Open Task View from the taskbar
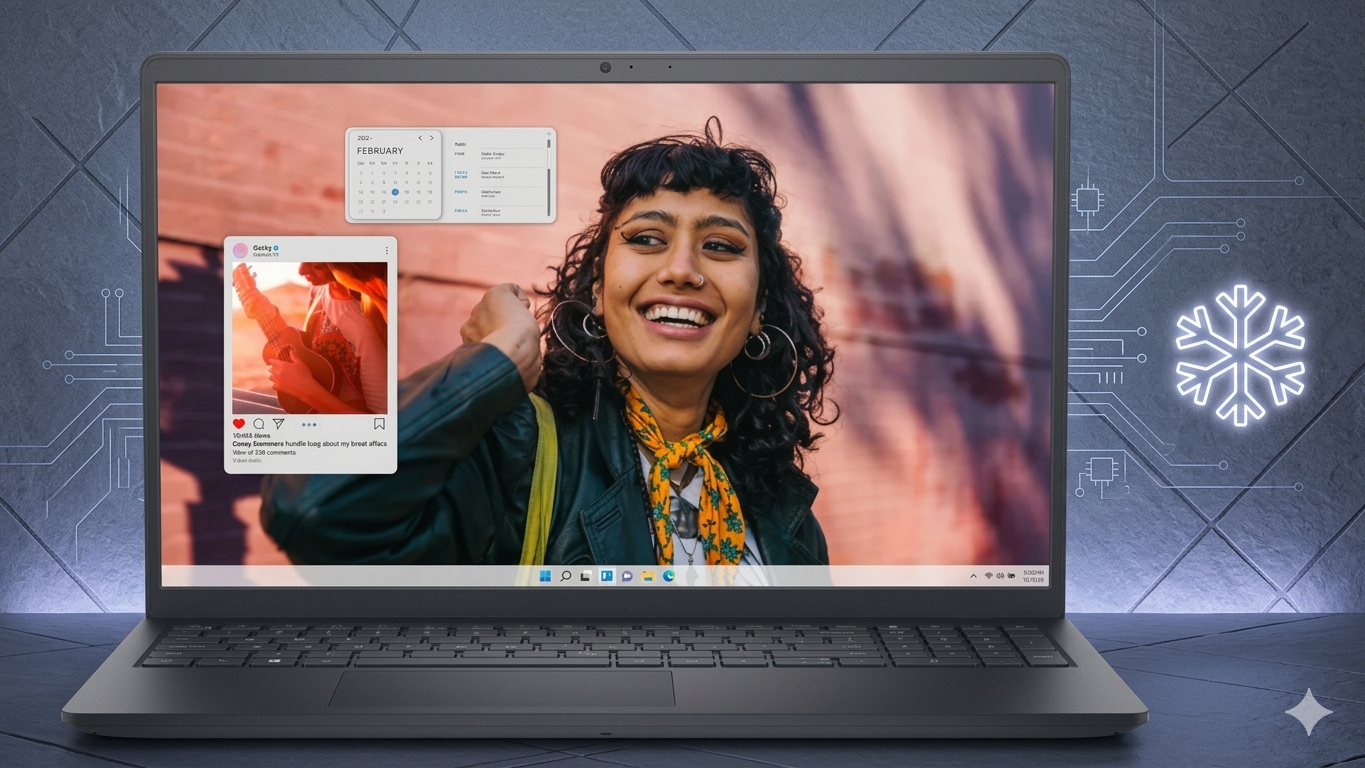The image size is (1365, 768). (585, 576)
